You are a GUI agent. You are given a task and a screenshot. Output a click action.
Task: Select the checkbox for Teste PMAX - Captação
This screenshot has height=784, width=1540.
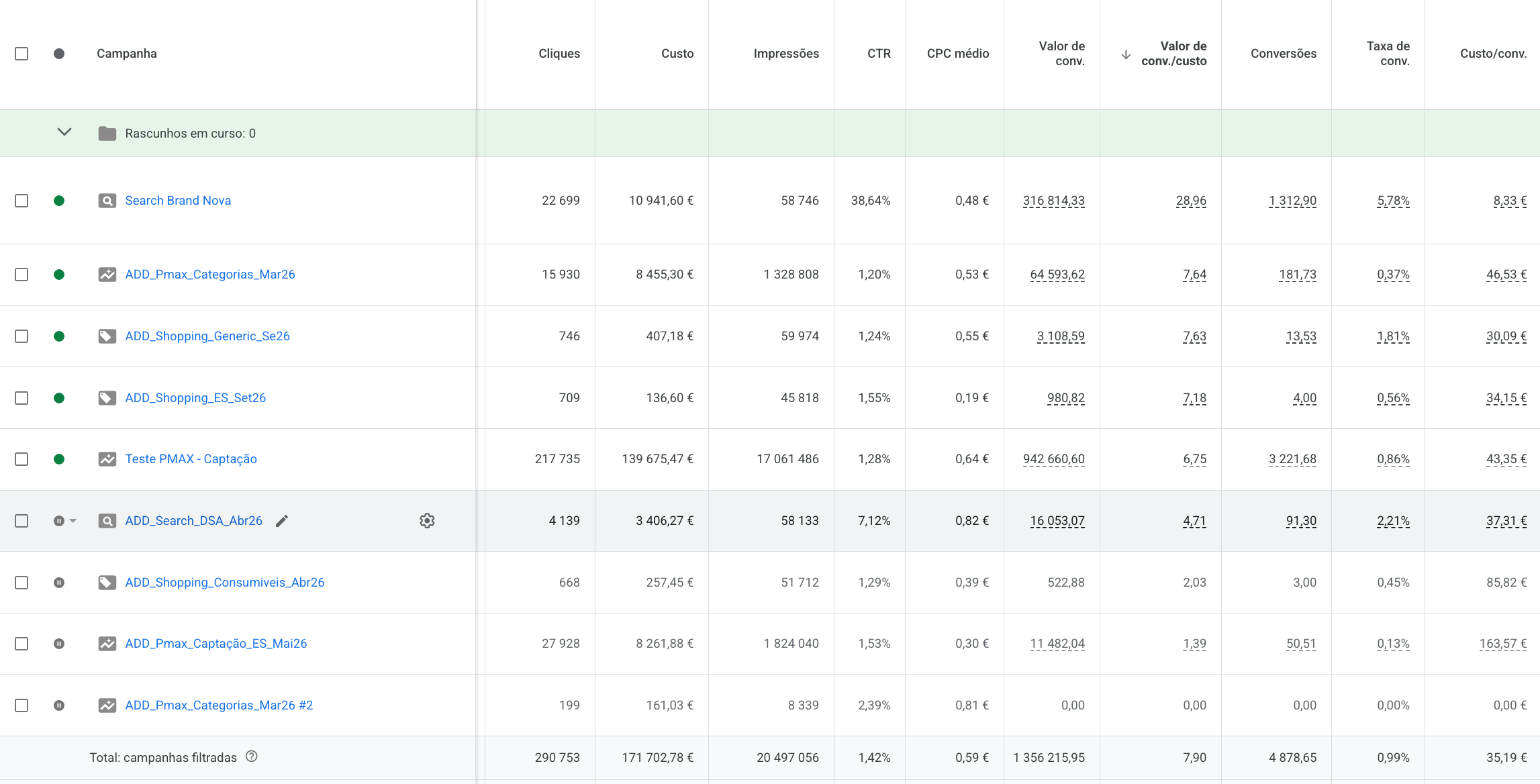point(21,459)
